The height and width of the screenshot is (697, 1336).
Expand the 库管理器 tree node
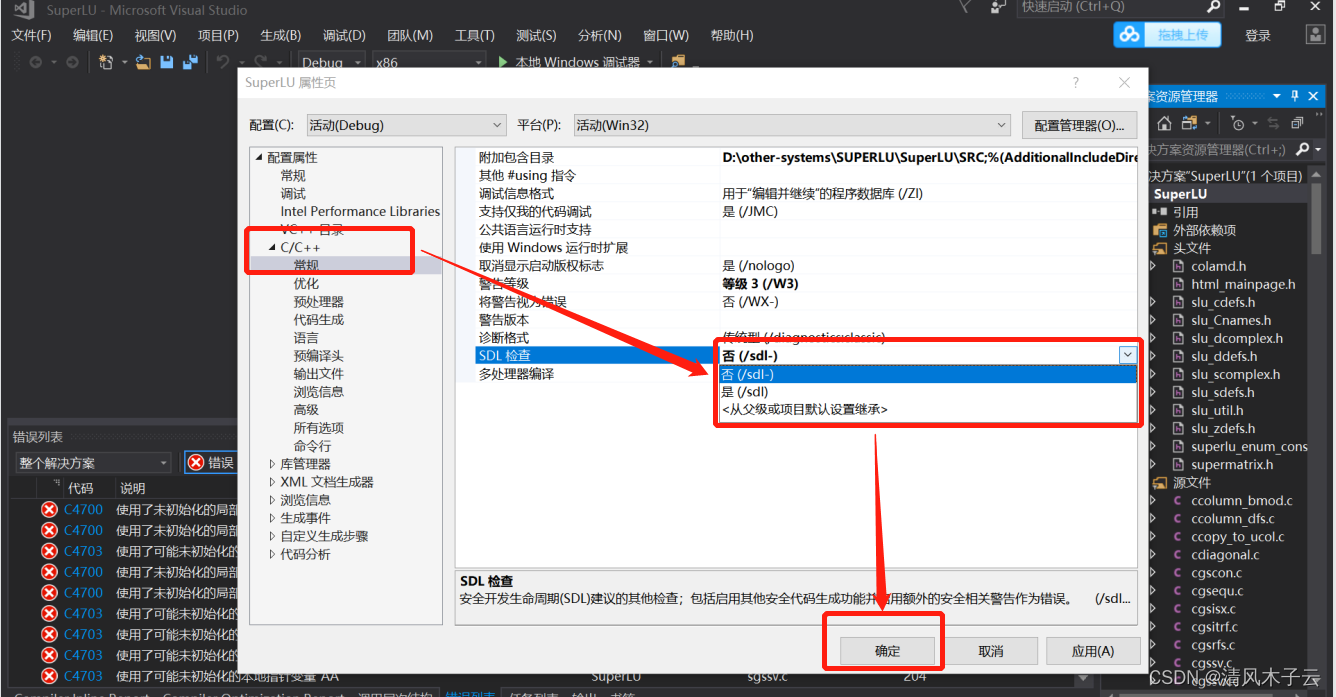pos(271,464)
